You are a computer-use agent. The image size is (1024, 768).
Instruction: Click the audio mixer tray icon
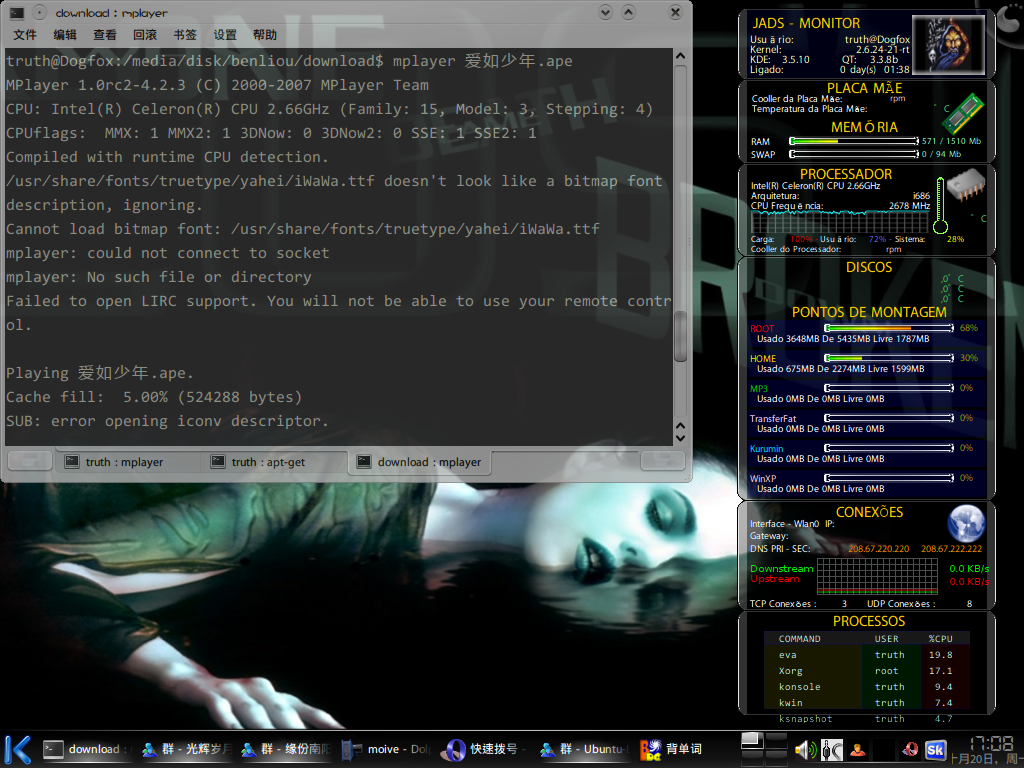[831, 750]
